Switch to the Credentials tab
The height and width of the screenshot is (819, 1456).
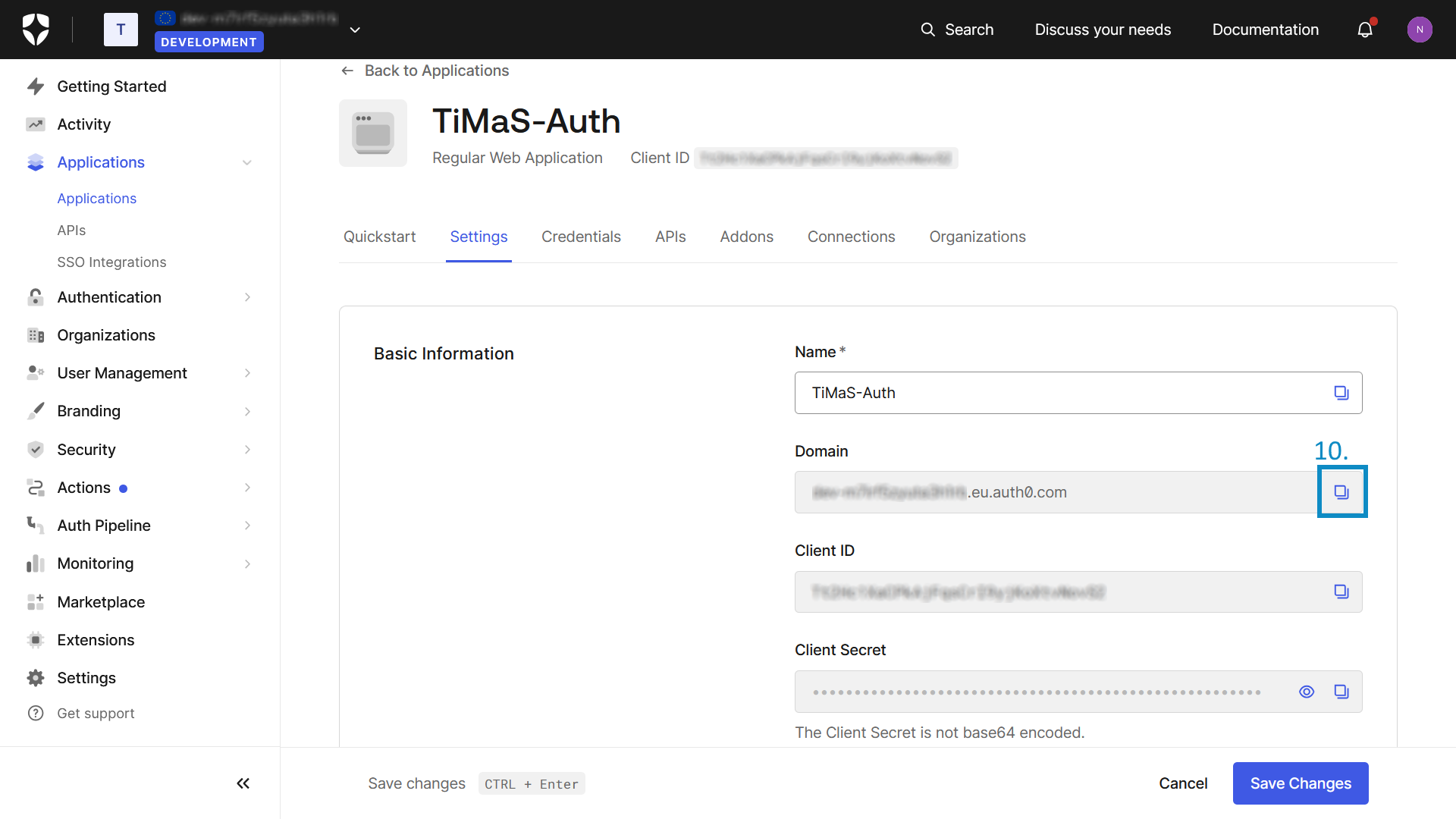click(x=581, y=237)
